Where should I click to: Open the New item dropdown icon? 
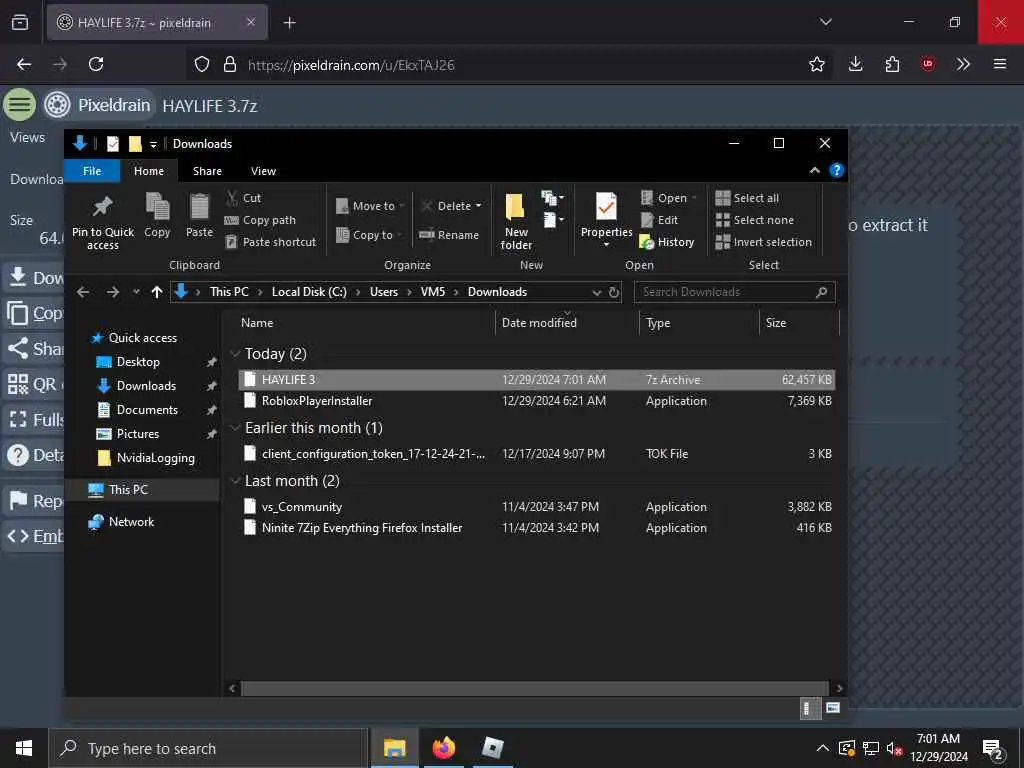coord(552,198)
